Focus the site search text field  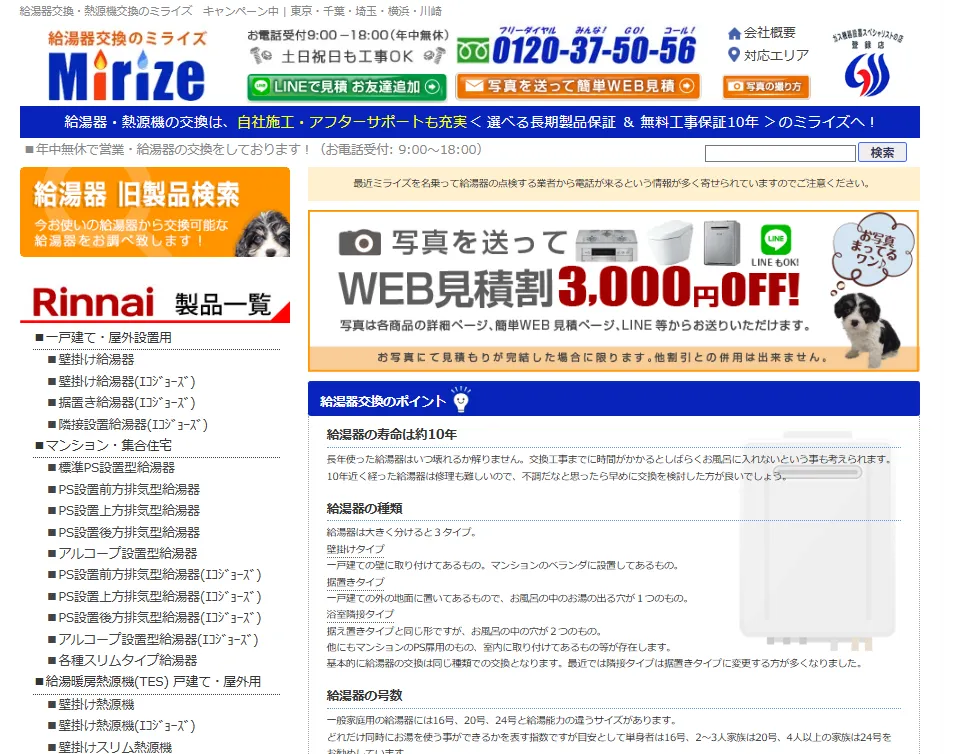tap(780, 153)
